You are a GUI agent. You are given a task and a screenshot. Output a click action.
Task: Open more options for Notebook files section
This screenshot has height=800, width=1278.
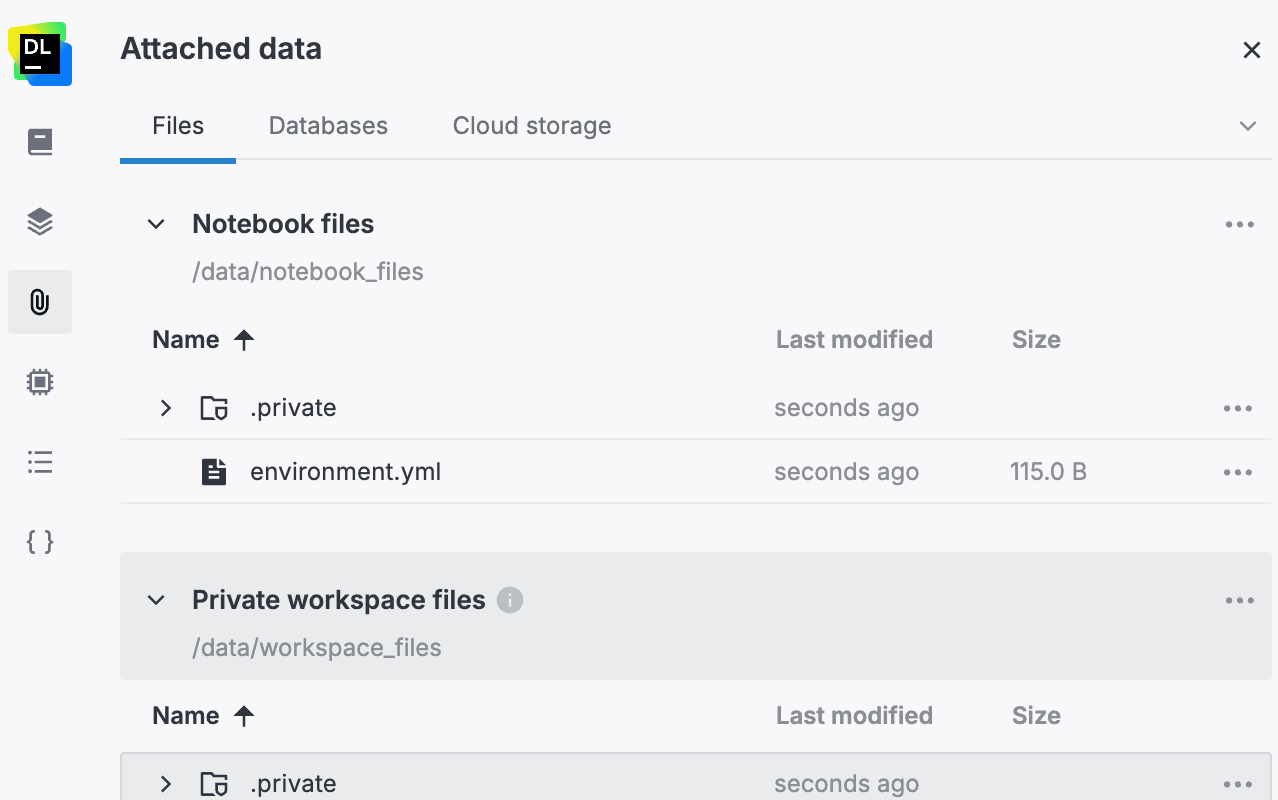tap(1239, 225)
